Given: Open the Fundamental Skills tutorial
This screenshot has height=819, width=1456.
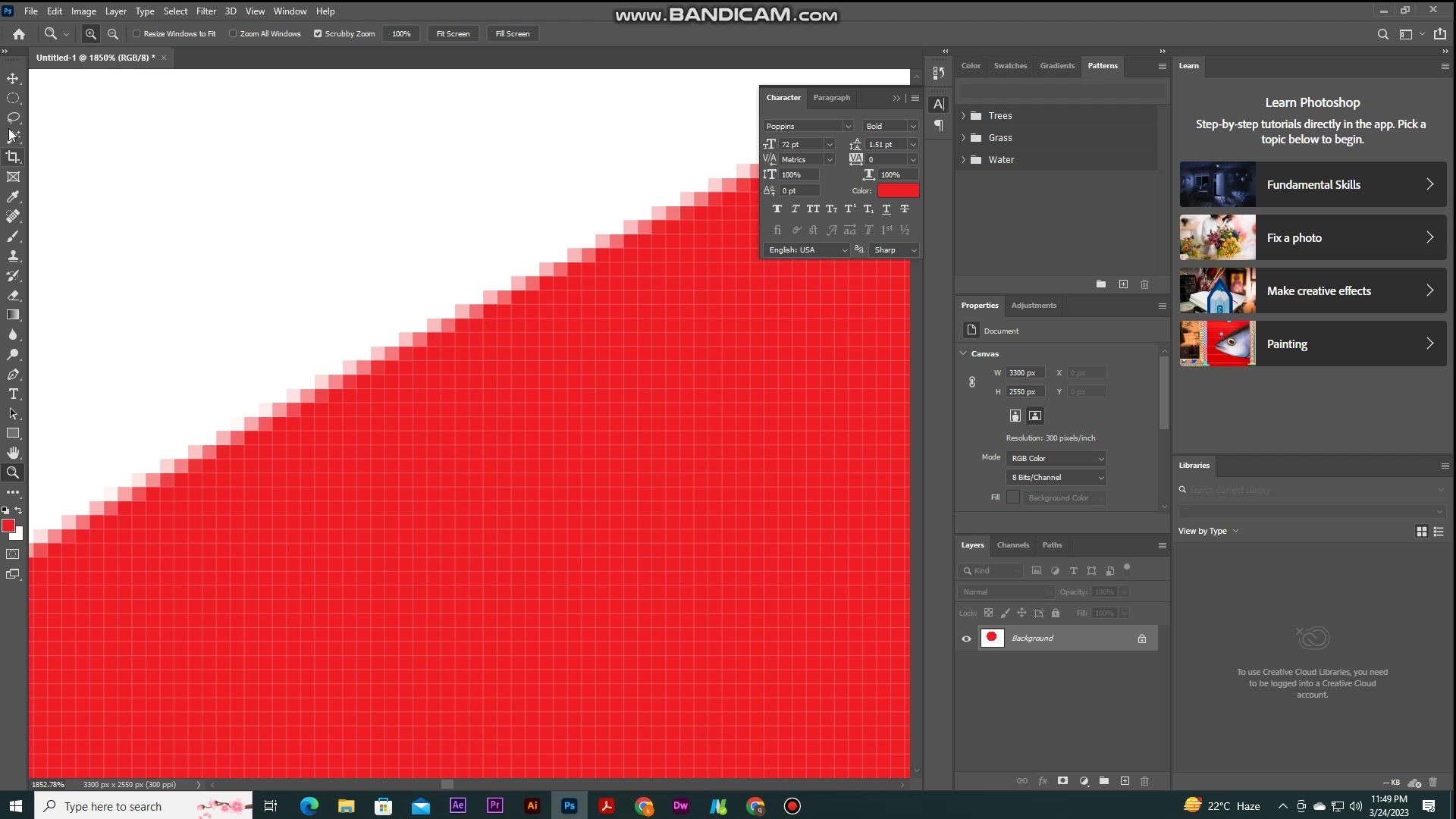Looking at the screenshot, I should [x=1313, y=184].
